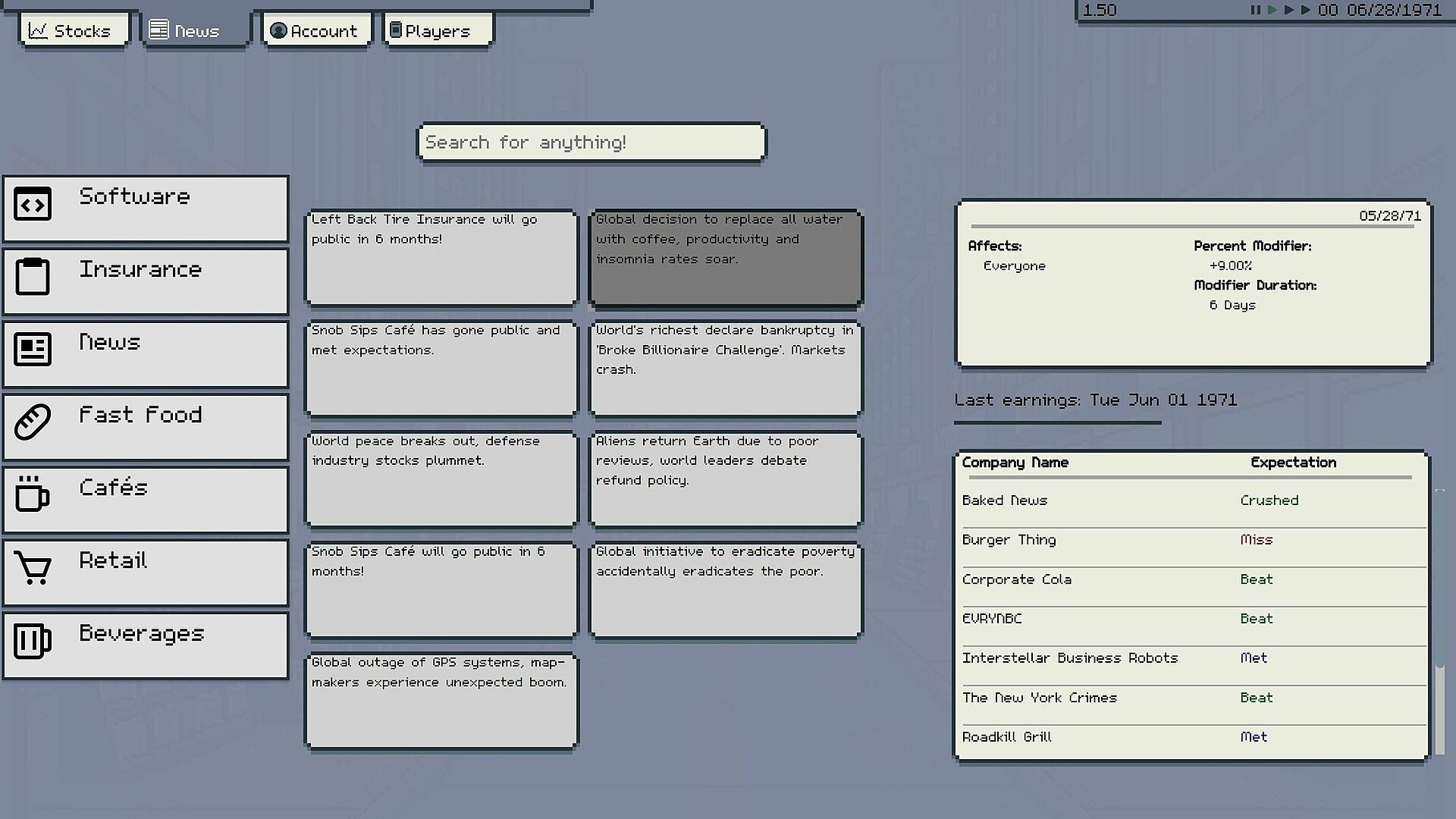Viewport: 1456px width, 819px height.
Task: Select the Fast Food bread icon
Action: pos(33,422)
